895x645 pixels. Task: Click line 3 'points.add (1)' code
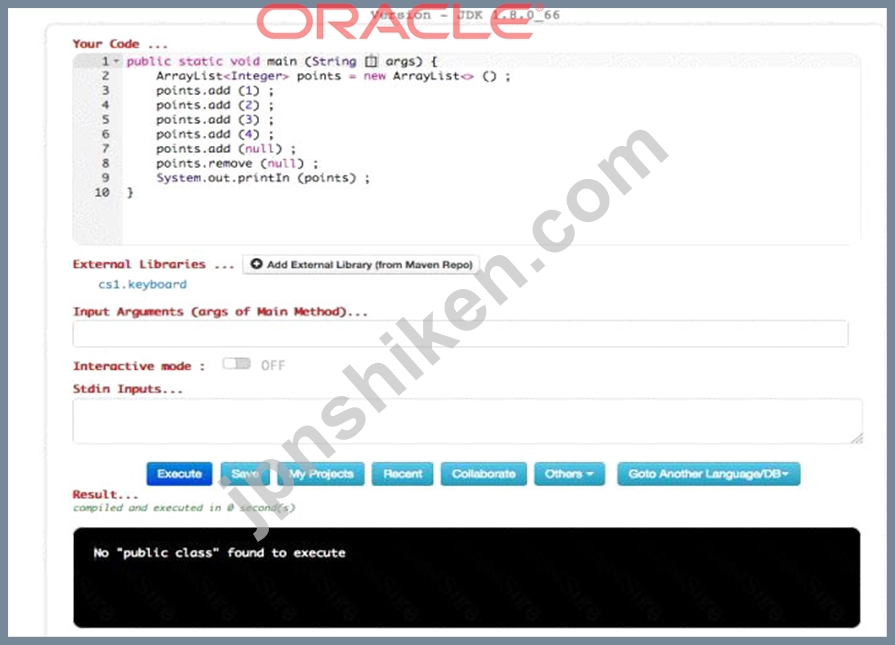pos(215,91)
